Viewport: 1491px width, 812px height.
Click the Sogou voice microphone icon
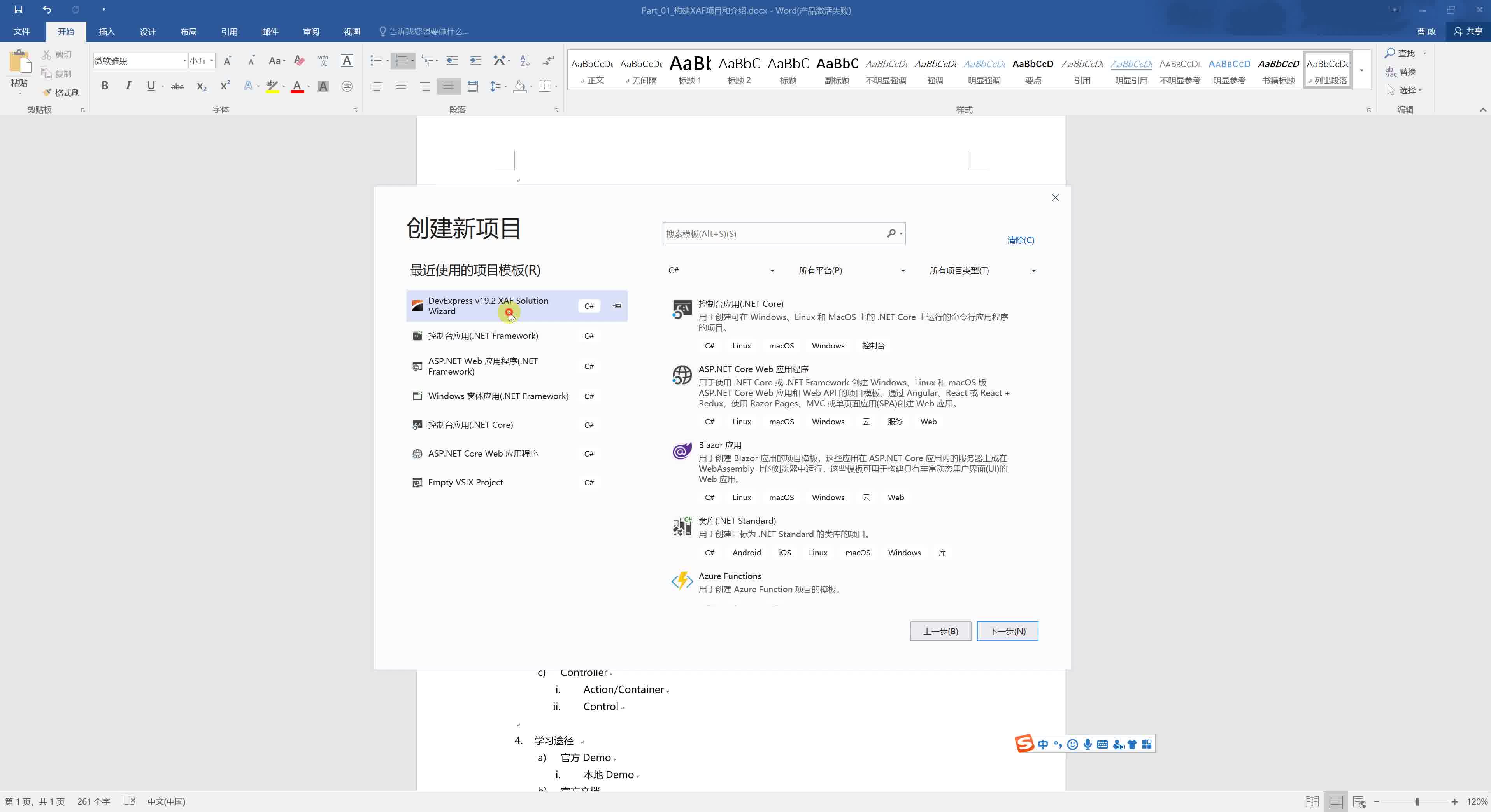[1088, 744]
